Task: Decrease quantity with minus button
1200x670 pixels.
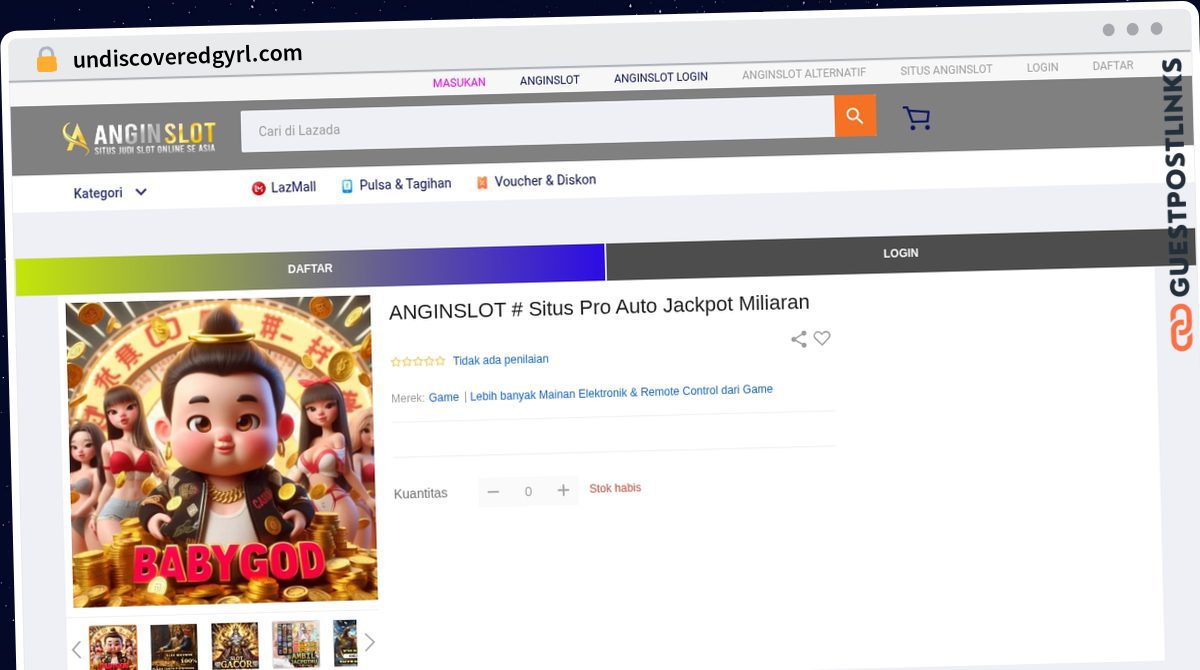Action: point(493,491)
